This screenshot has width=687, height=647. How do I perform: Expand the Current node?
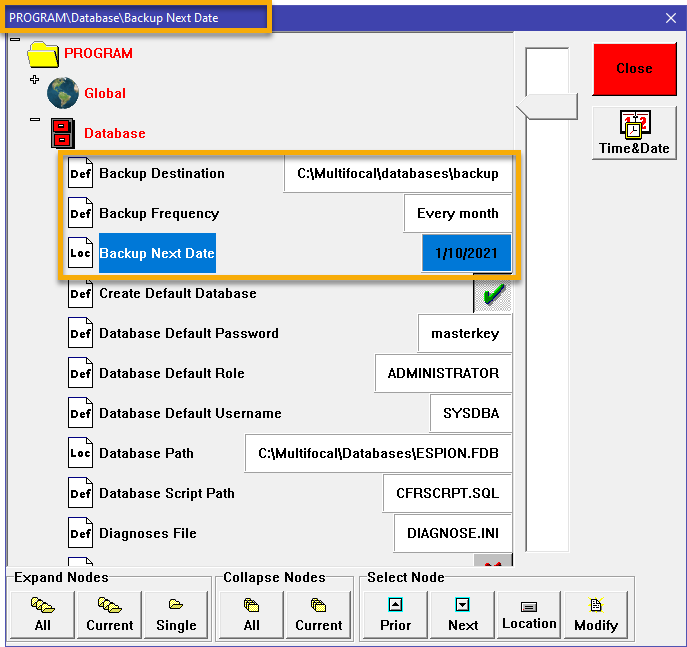coord(110,615)
